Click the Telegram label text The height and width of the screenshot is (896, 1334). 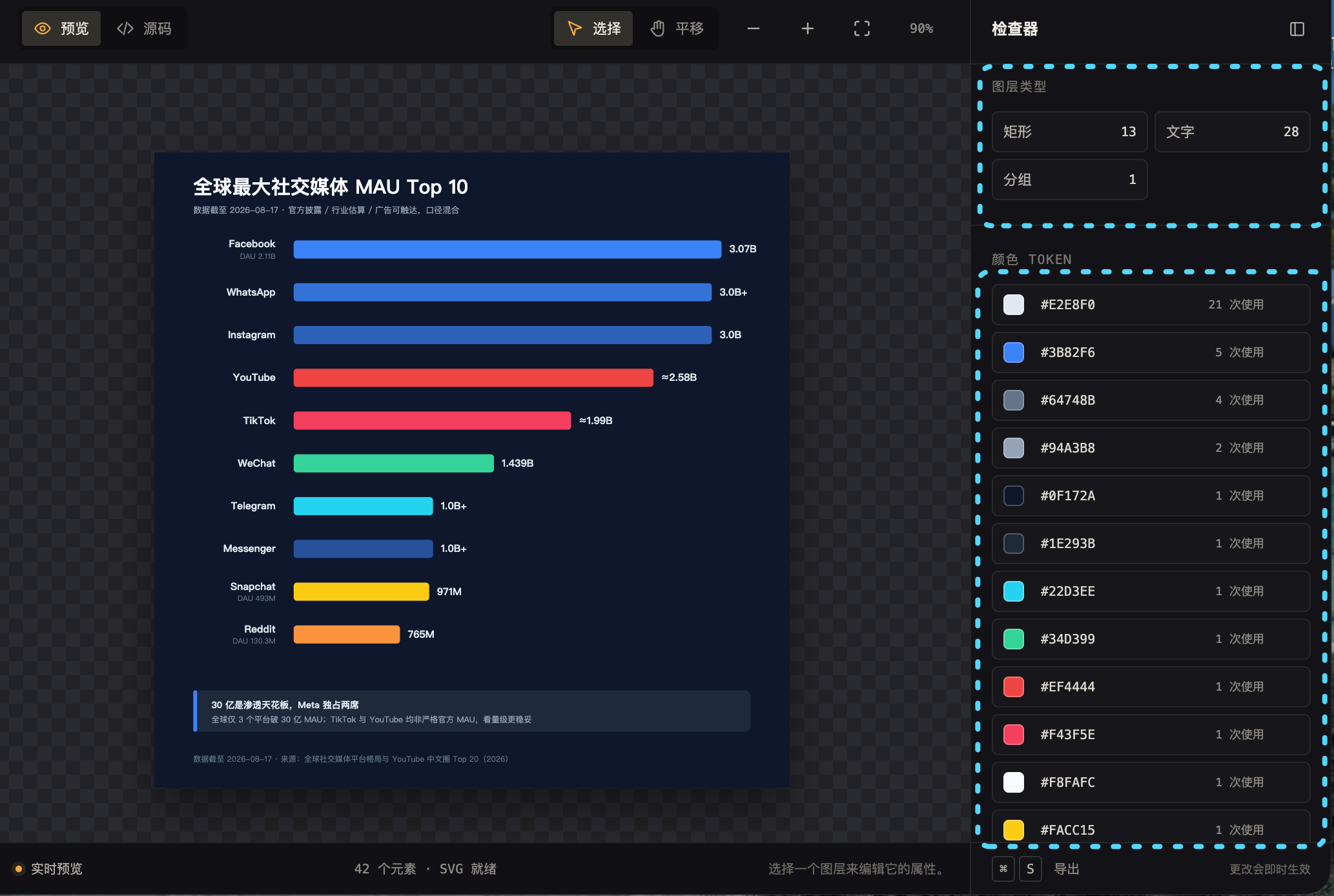pyautogui.click(x=253, y=506)
